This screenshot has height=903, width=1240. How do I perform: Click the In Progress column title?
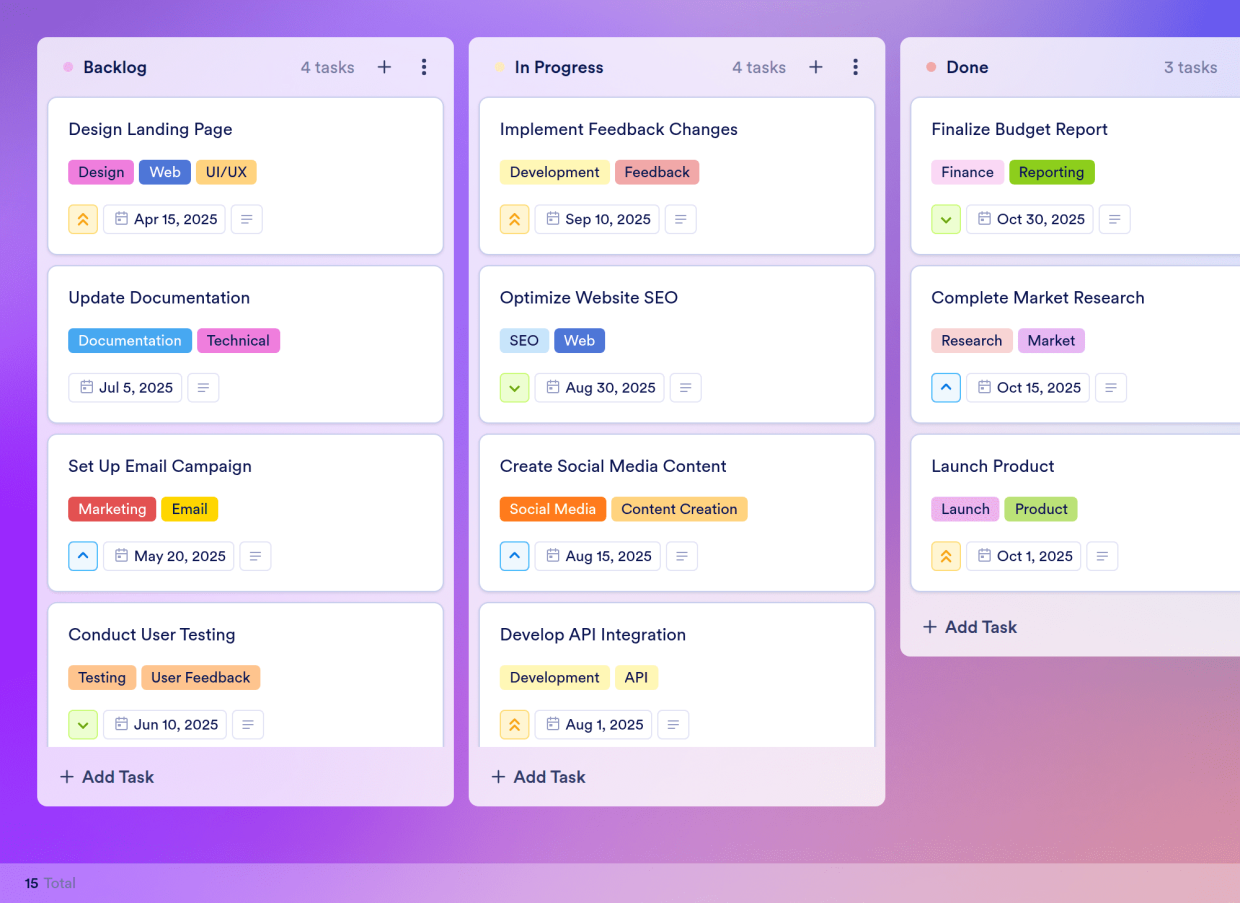pos(559,67)
